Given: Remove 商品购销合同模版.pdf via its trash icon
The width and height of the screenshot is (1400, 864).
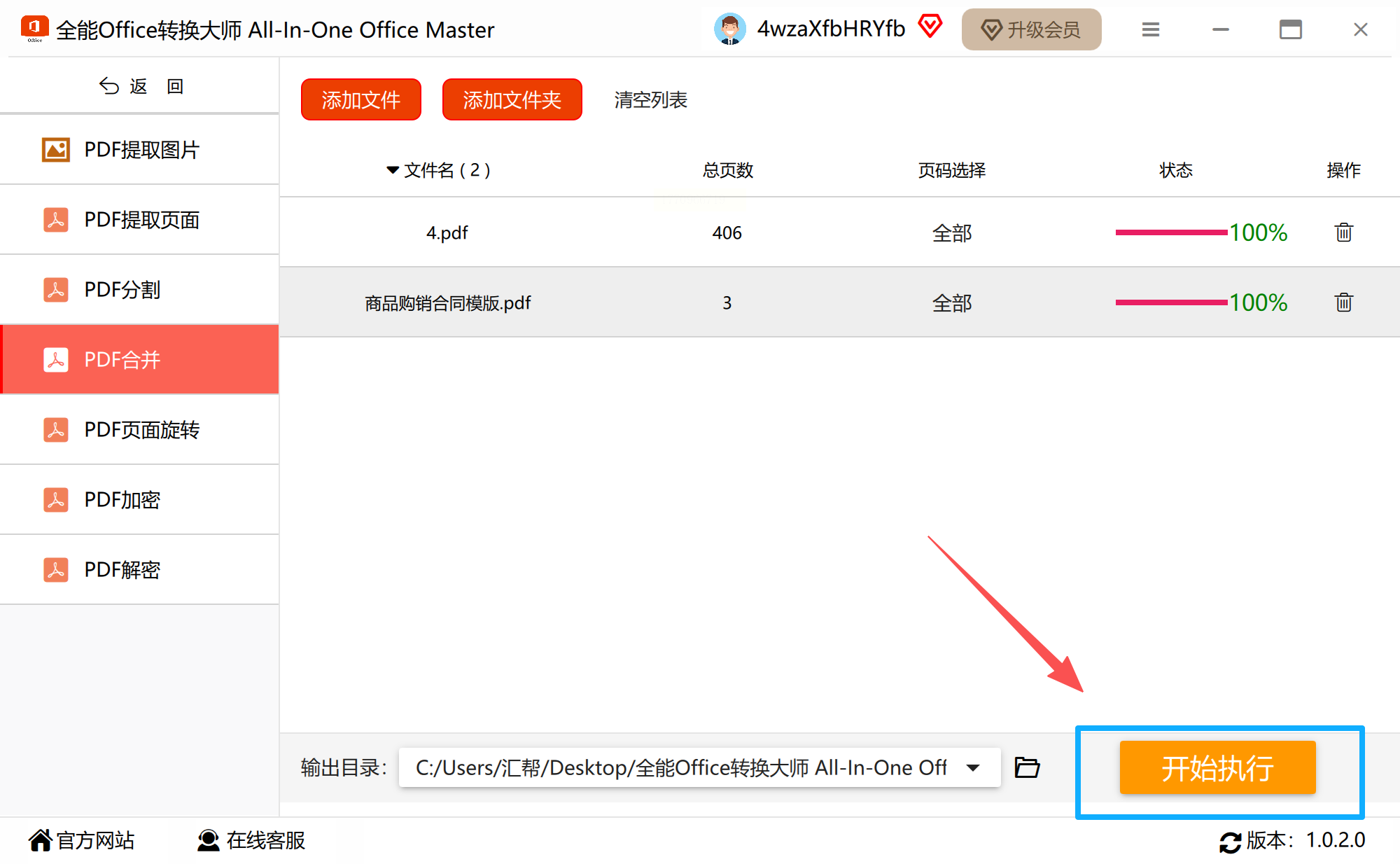Looking at the screenshot, I should 1343,302.
